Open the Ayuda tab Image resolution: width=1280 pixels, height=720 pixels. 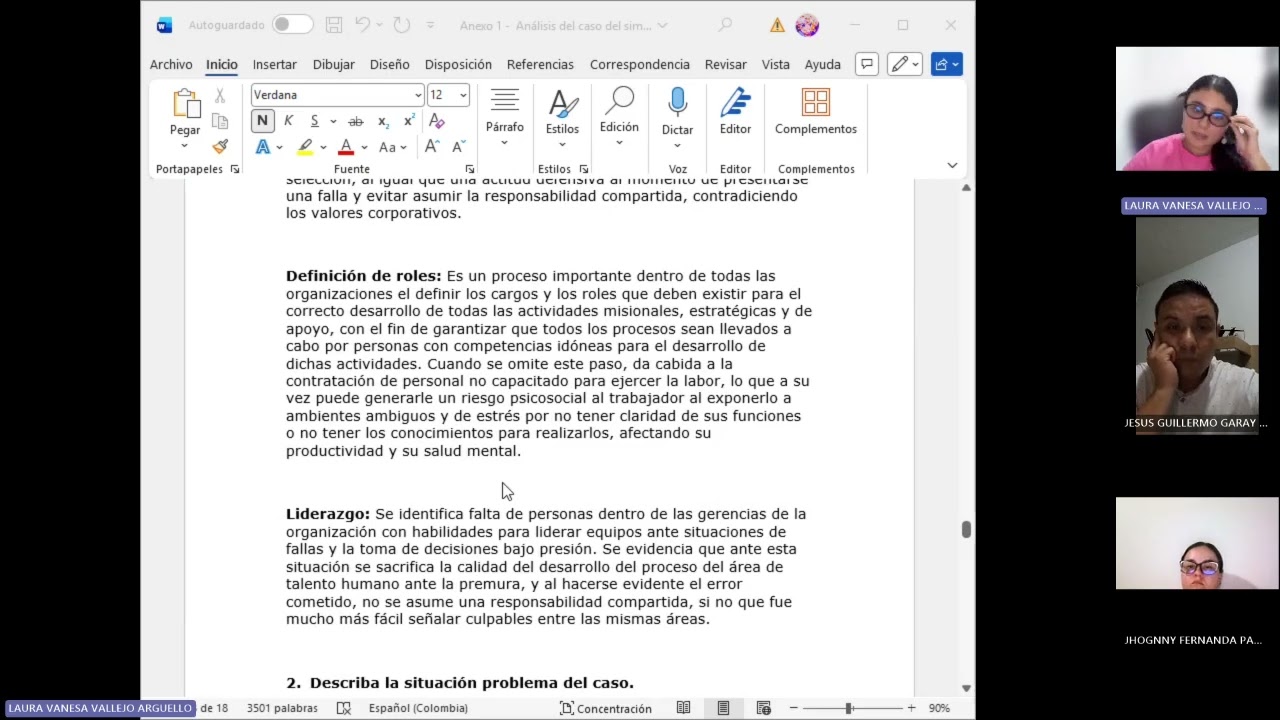click(822, 64)
